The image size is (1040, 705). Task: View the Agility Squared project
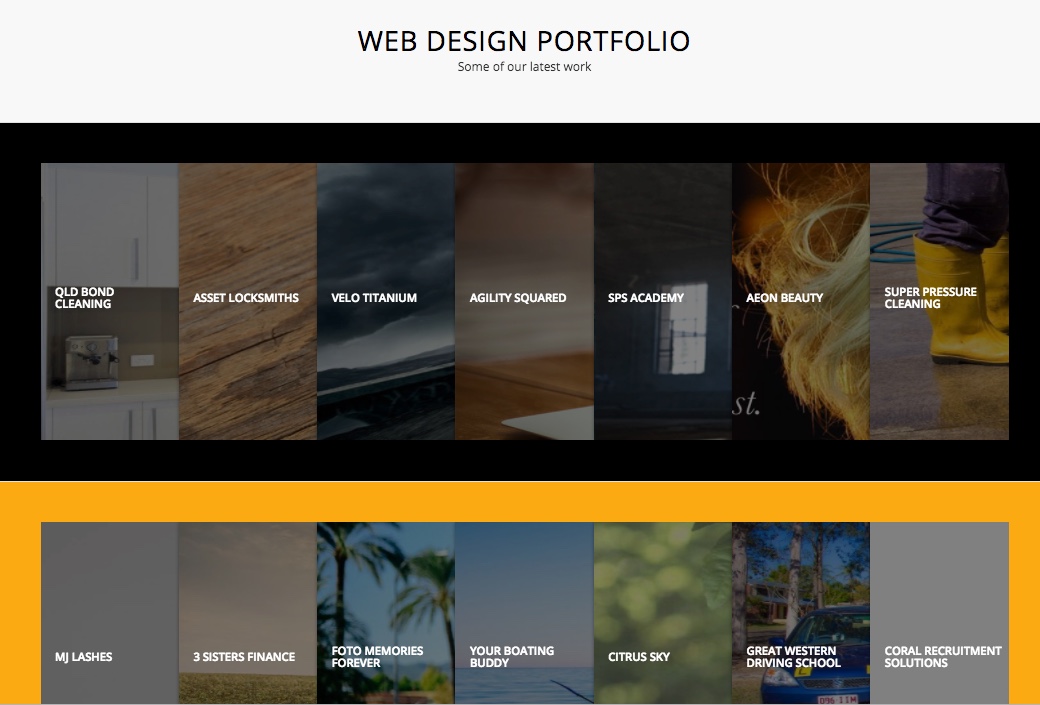pos(525,301)
